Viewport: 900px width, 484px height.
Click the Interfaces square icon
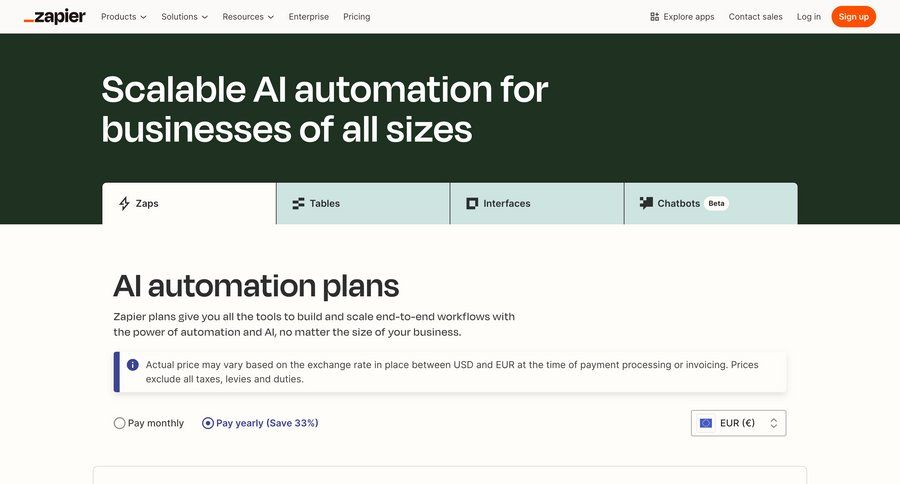[x=472, y=203]
